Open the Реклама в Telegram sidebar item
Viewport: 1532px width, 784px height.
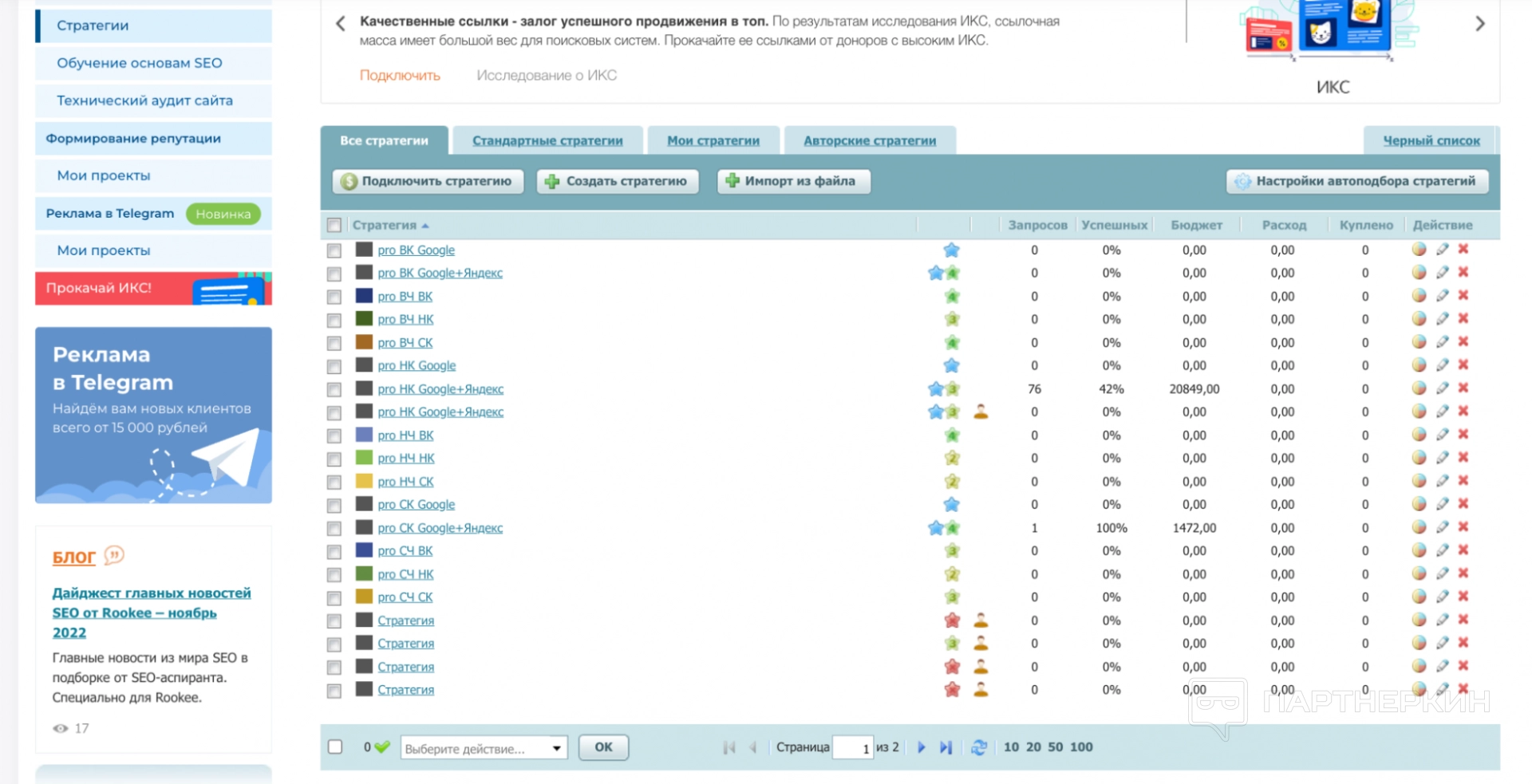153,213
